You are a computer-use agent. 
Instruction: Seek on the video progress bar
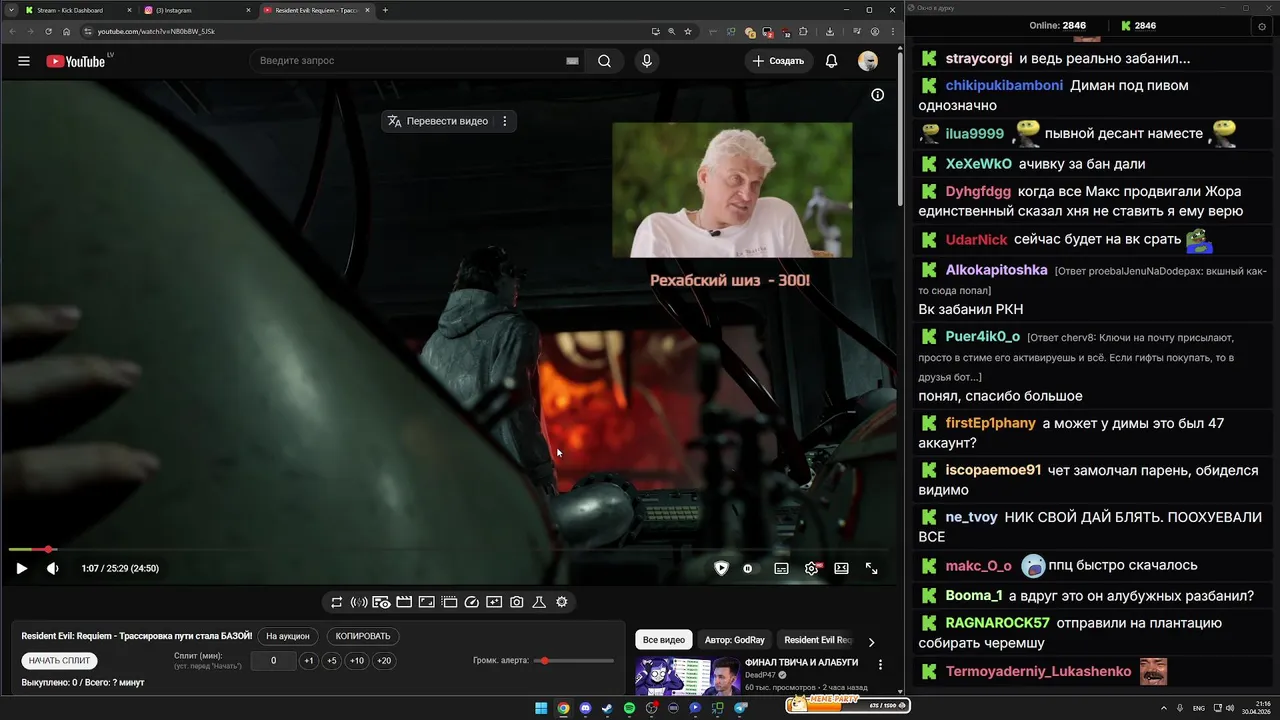450,549
